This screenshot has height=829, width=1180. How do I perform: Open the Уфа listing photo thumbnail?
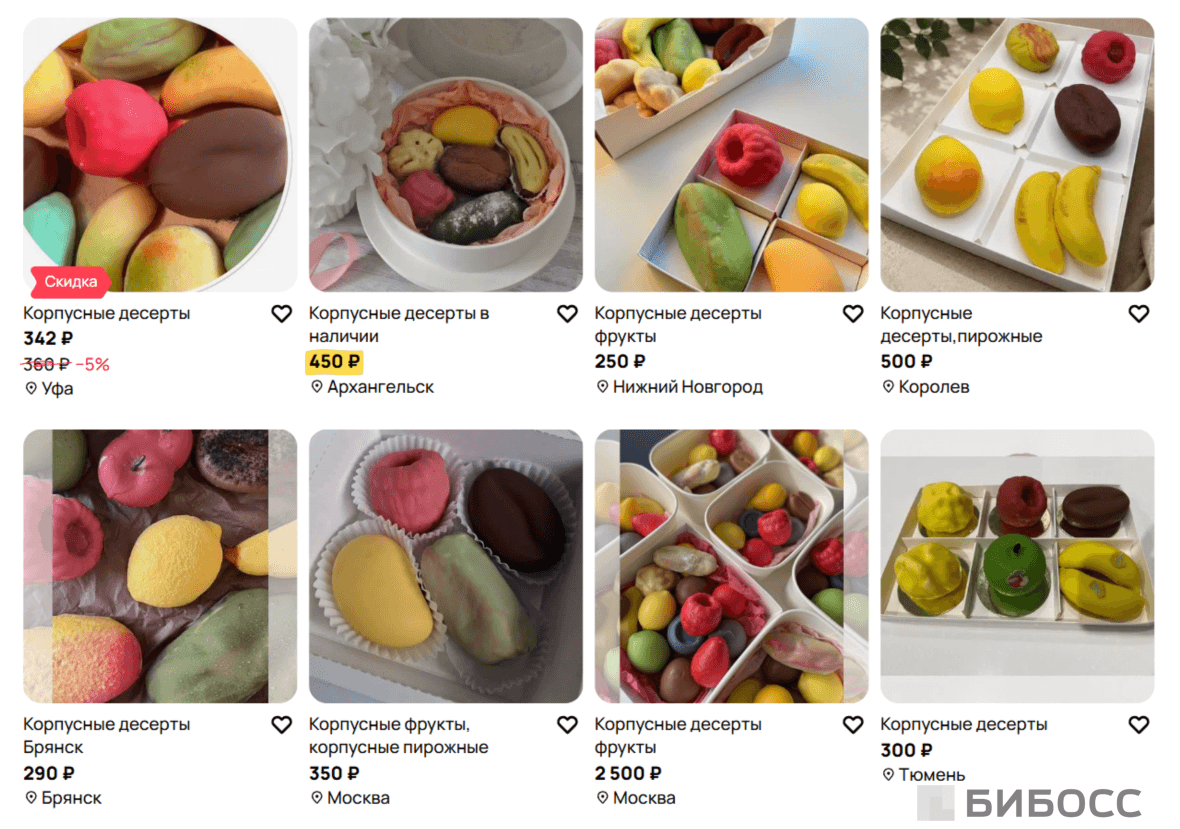click(x=160, y=155)
